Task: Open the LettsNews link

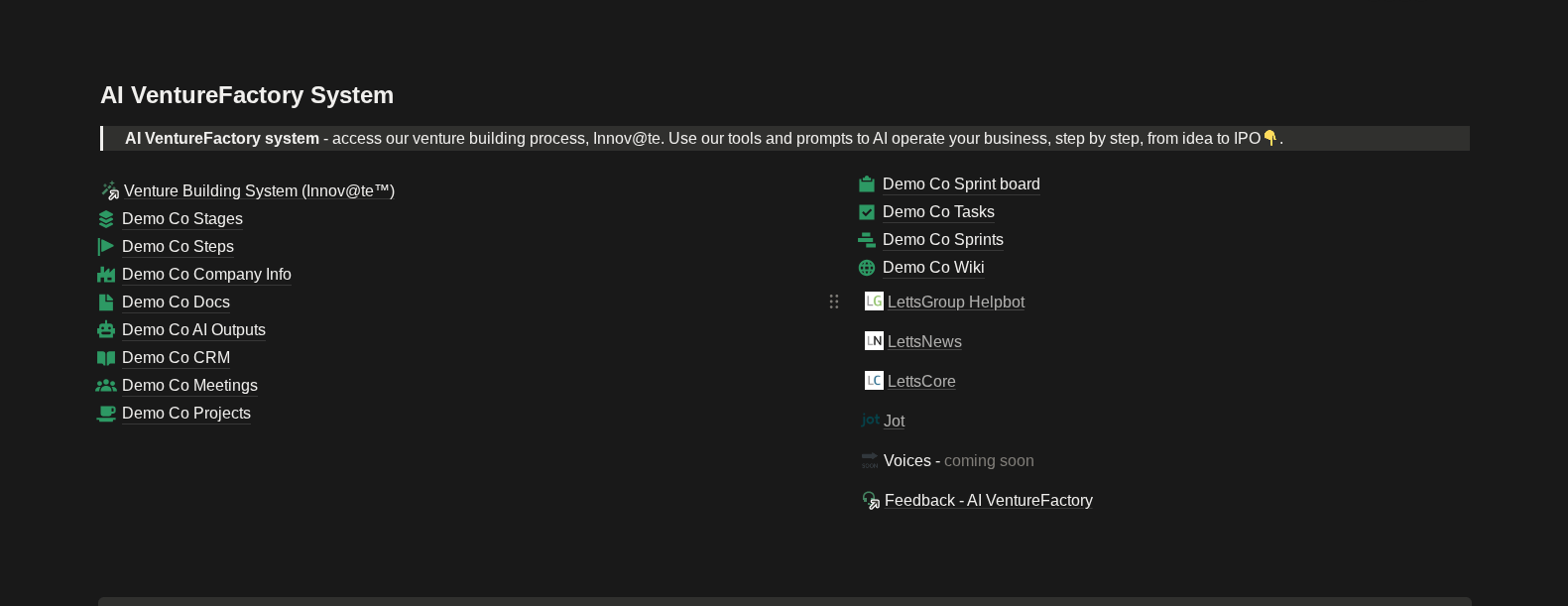Action: [924, 342]
